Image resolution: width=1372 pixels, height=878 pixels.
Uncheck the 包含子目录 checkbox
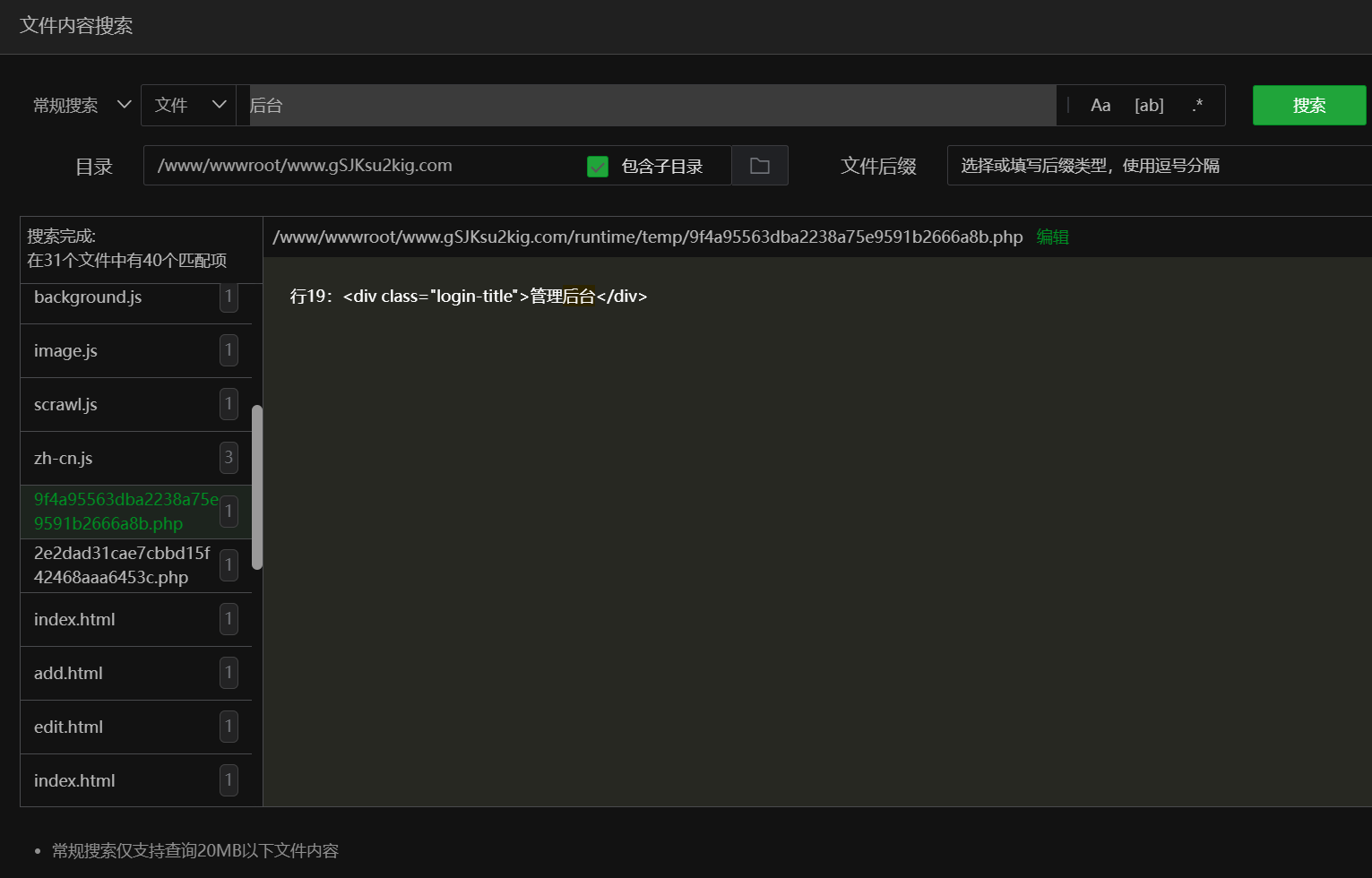(598, 167)
